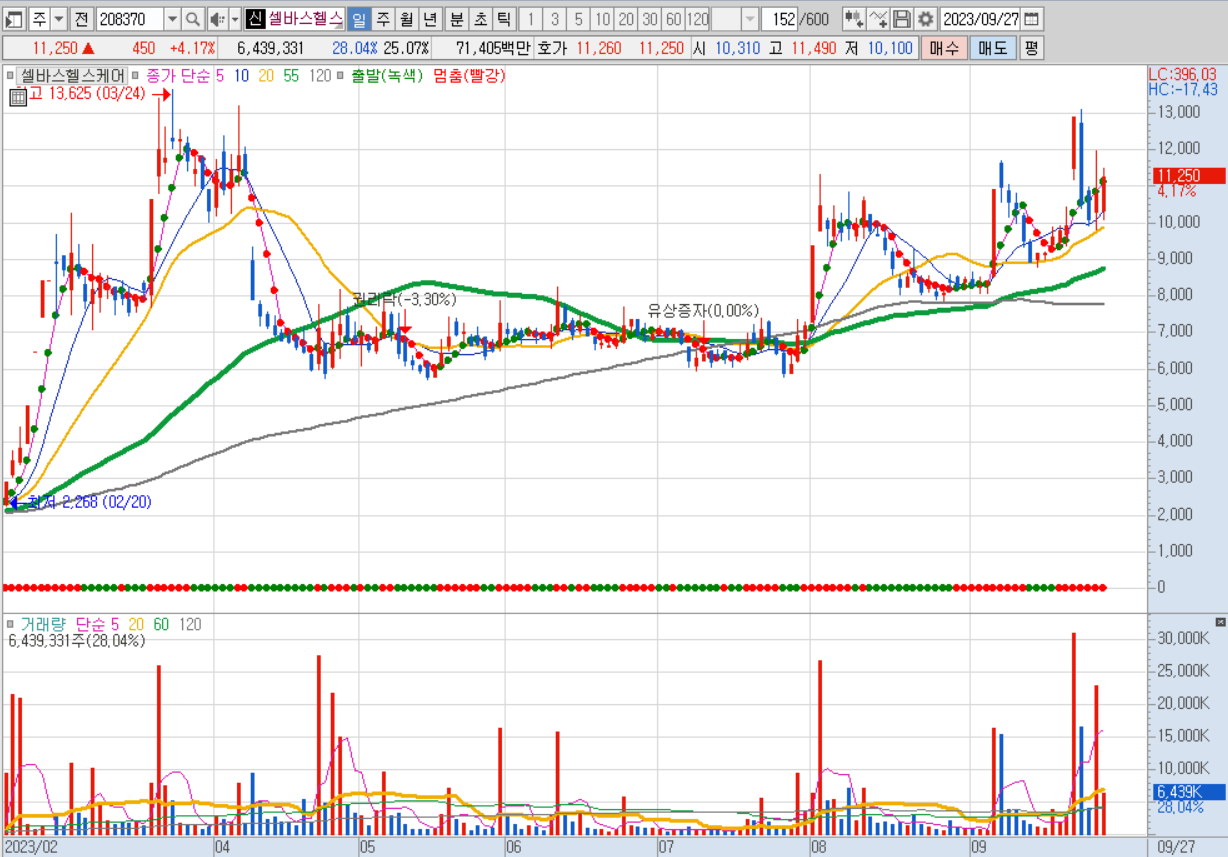Click small square marker before 거래량
Screen dimensions: 1228x857
click(x=10, y=625)
